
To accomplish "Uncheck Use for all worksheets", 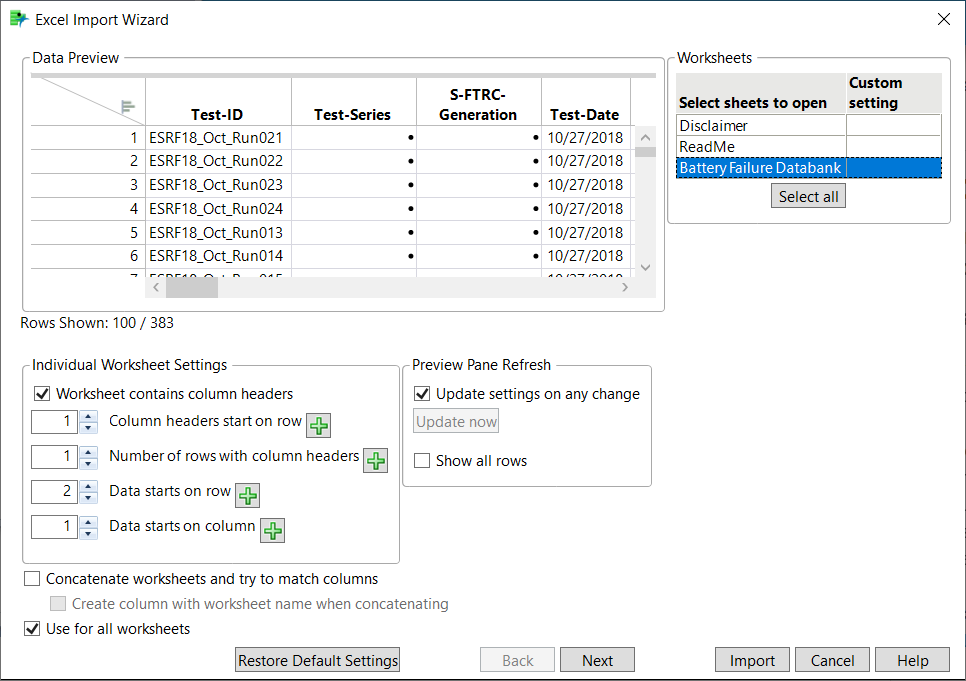I will (33, 629).
